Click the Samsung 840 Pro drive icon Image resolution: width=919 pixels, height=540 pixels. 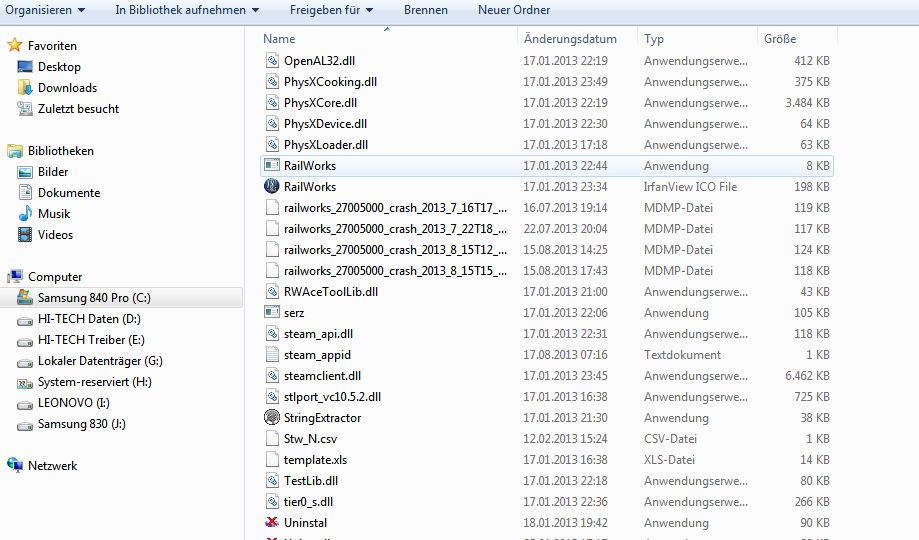25,297
